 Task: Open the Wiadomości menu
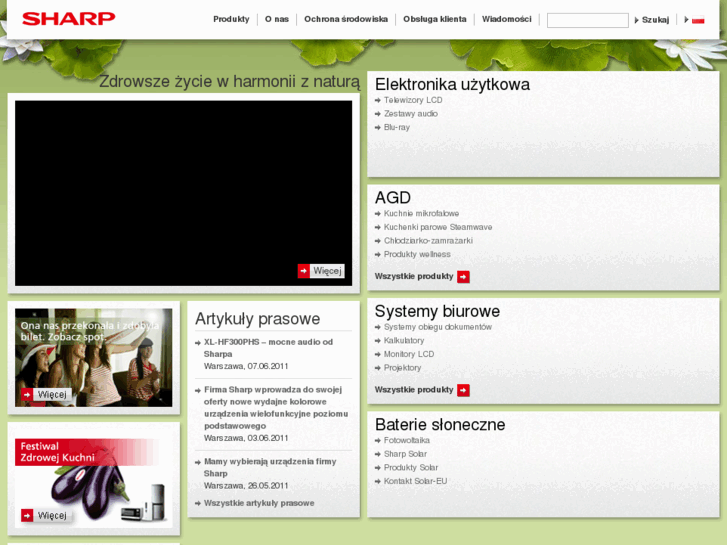(506, 19)
